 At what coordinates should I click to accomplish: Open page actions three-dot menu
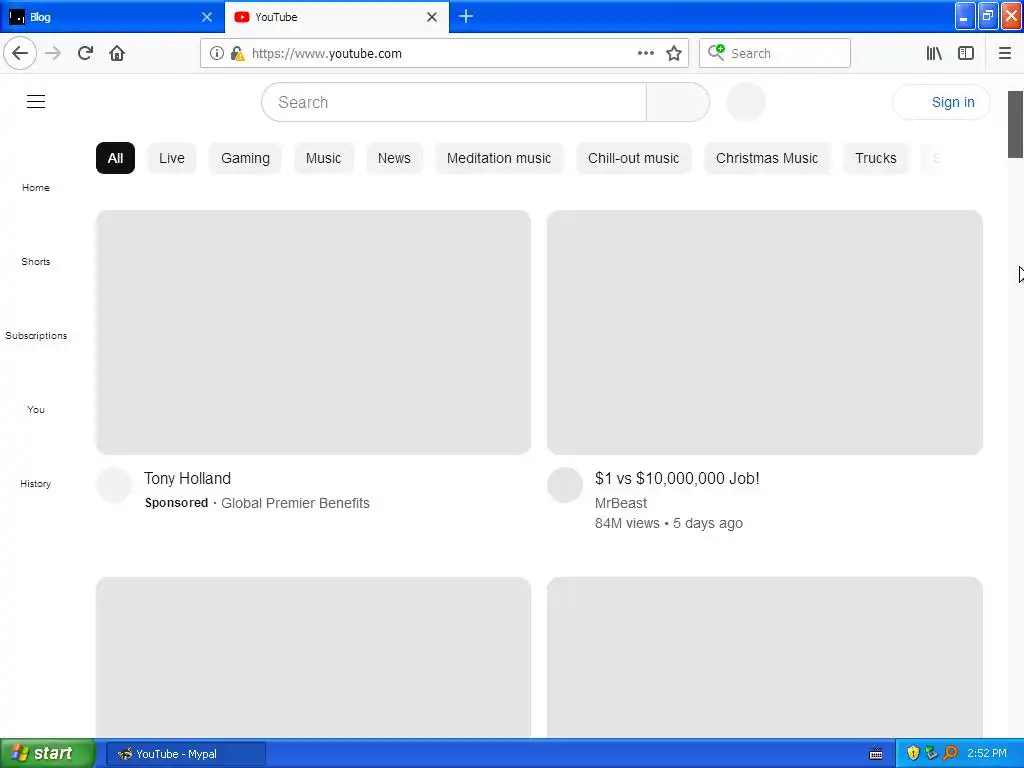(x=645, y=53)
